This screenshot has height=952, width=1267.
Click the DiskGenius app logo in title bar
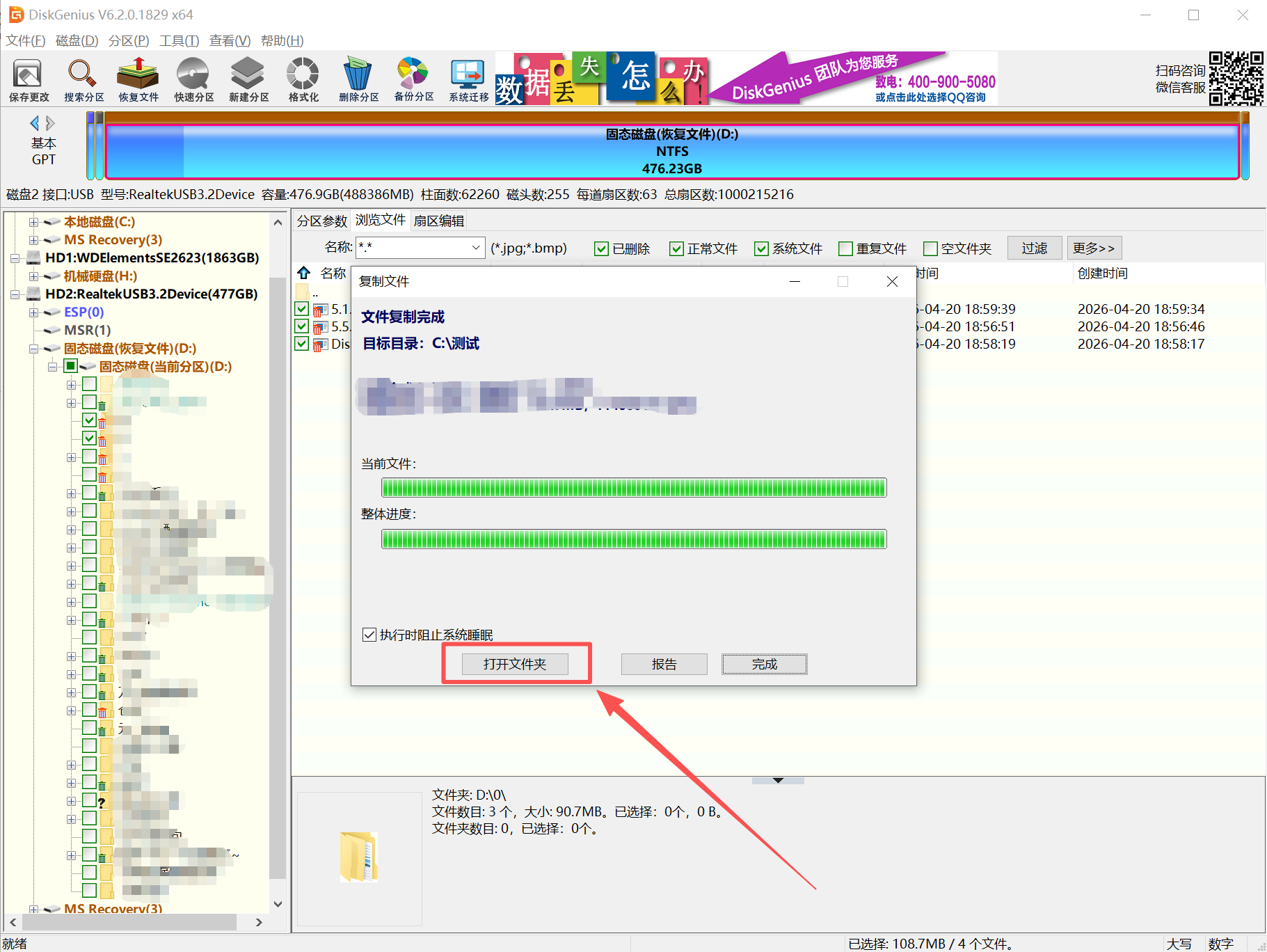[x=15, y=15]
